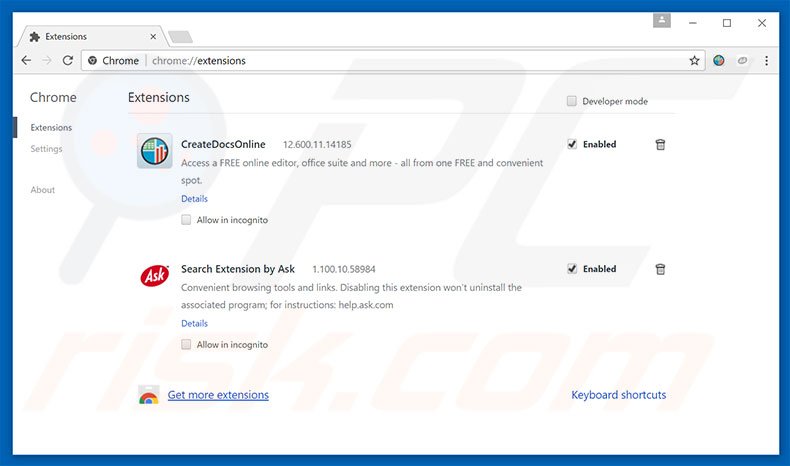The height and width of the screenshot is (466, 790).
Task: Click the Chrome site info icon in address bar
Action: [x=92, y=60]
